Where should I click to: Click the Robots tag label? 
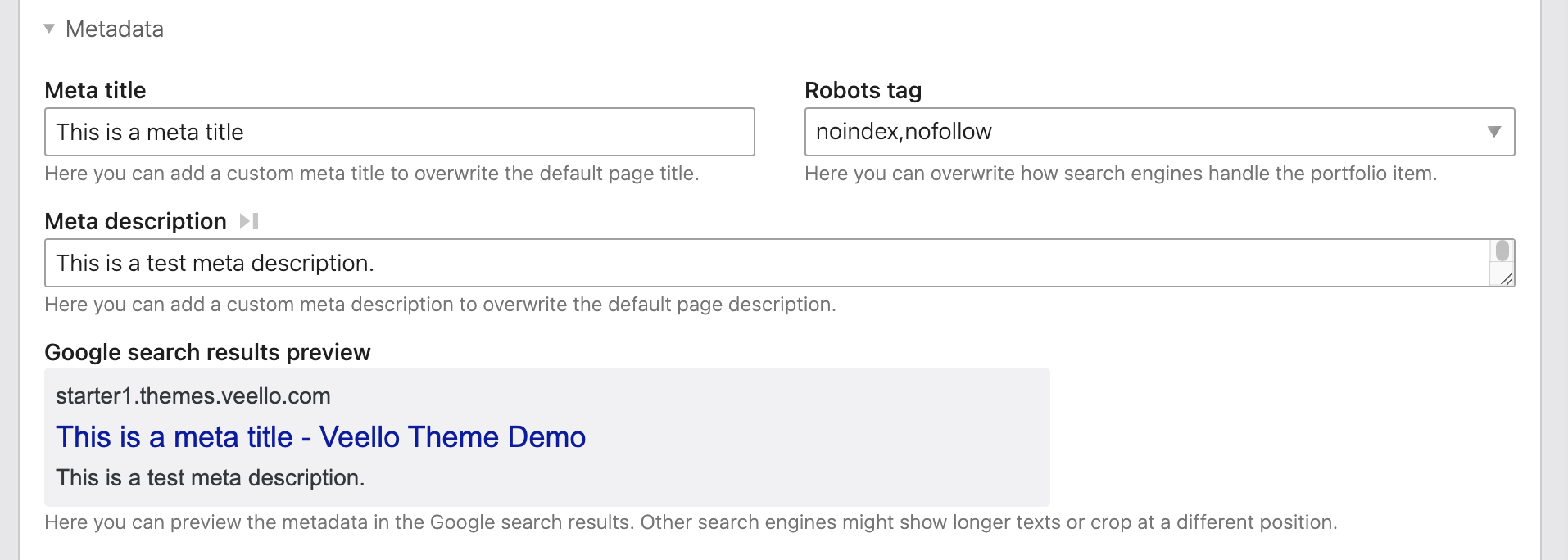[x=863, y=90]
